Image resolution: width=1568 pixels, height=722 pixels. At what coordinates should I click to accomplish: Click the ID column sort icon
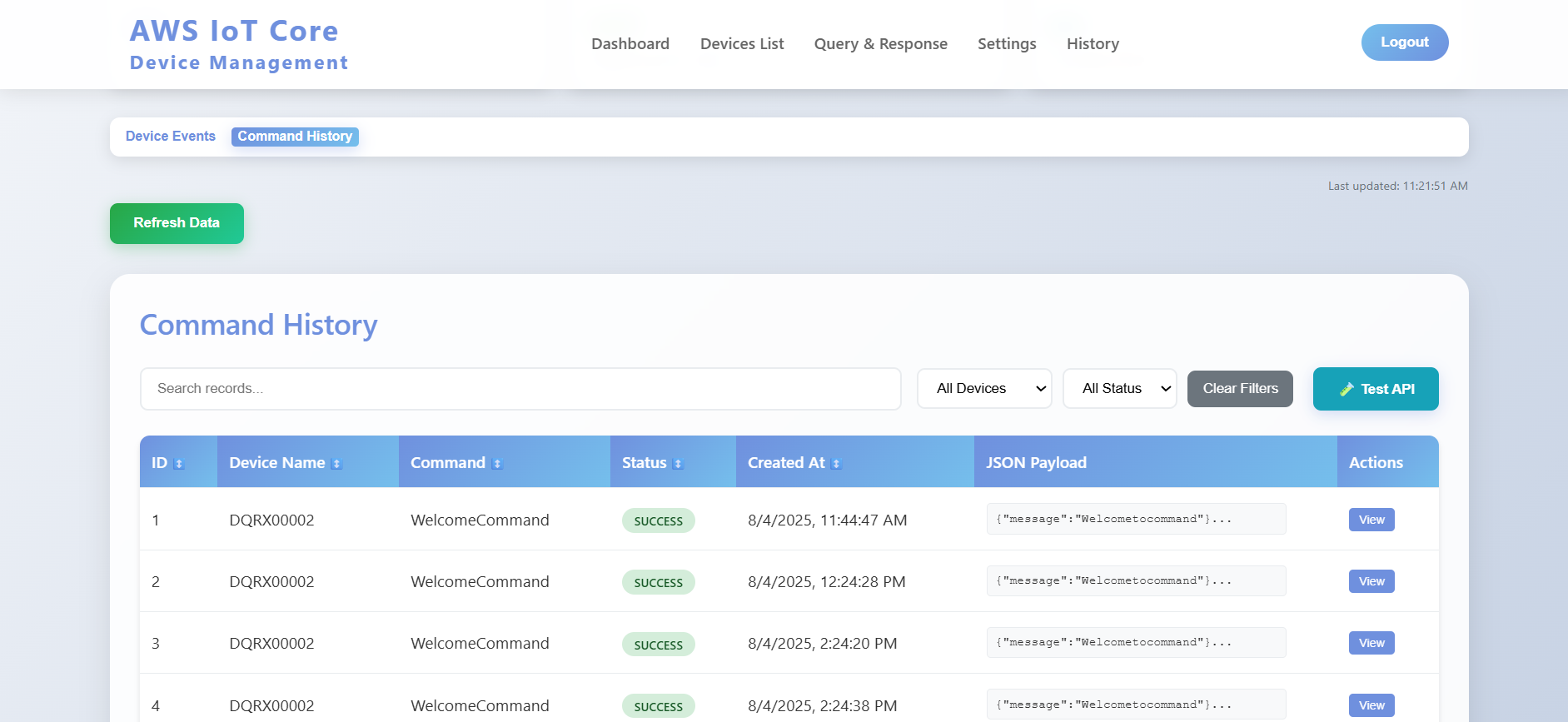178,464
